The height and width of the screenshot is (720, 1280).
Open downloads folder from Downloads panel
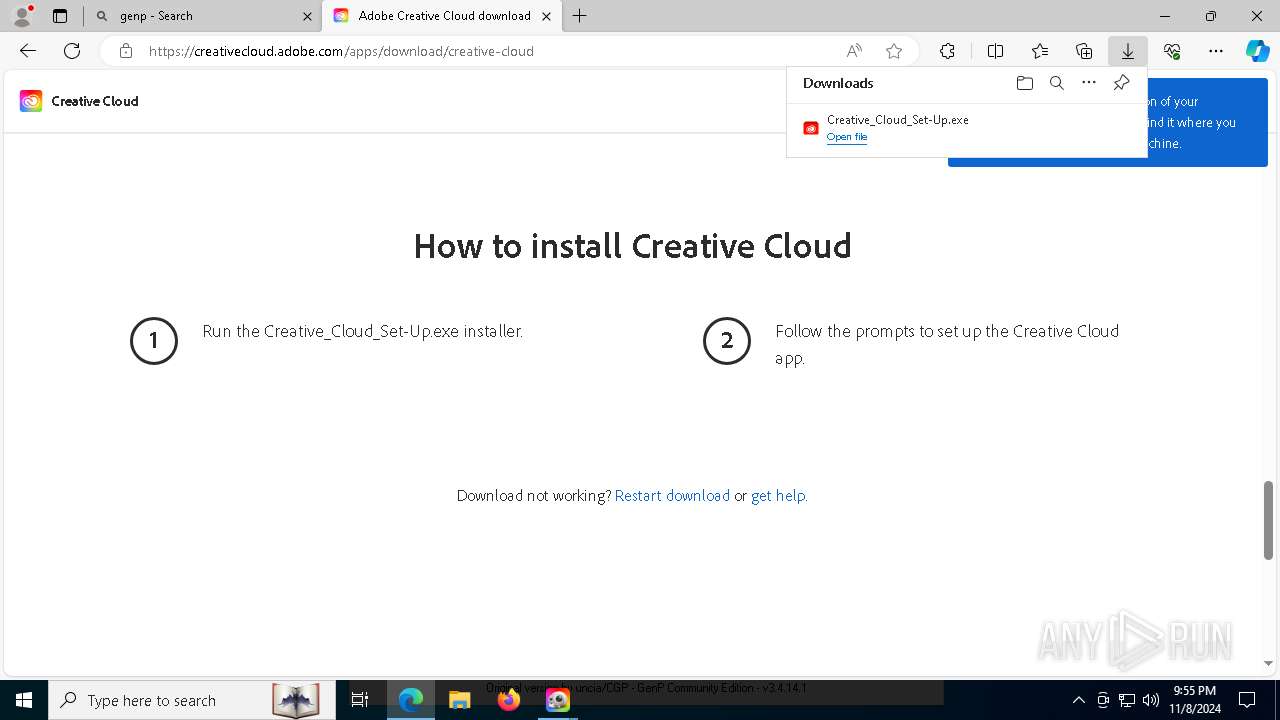click(1024, 83)
